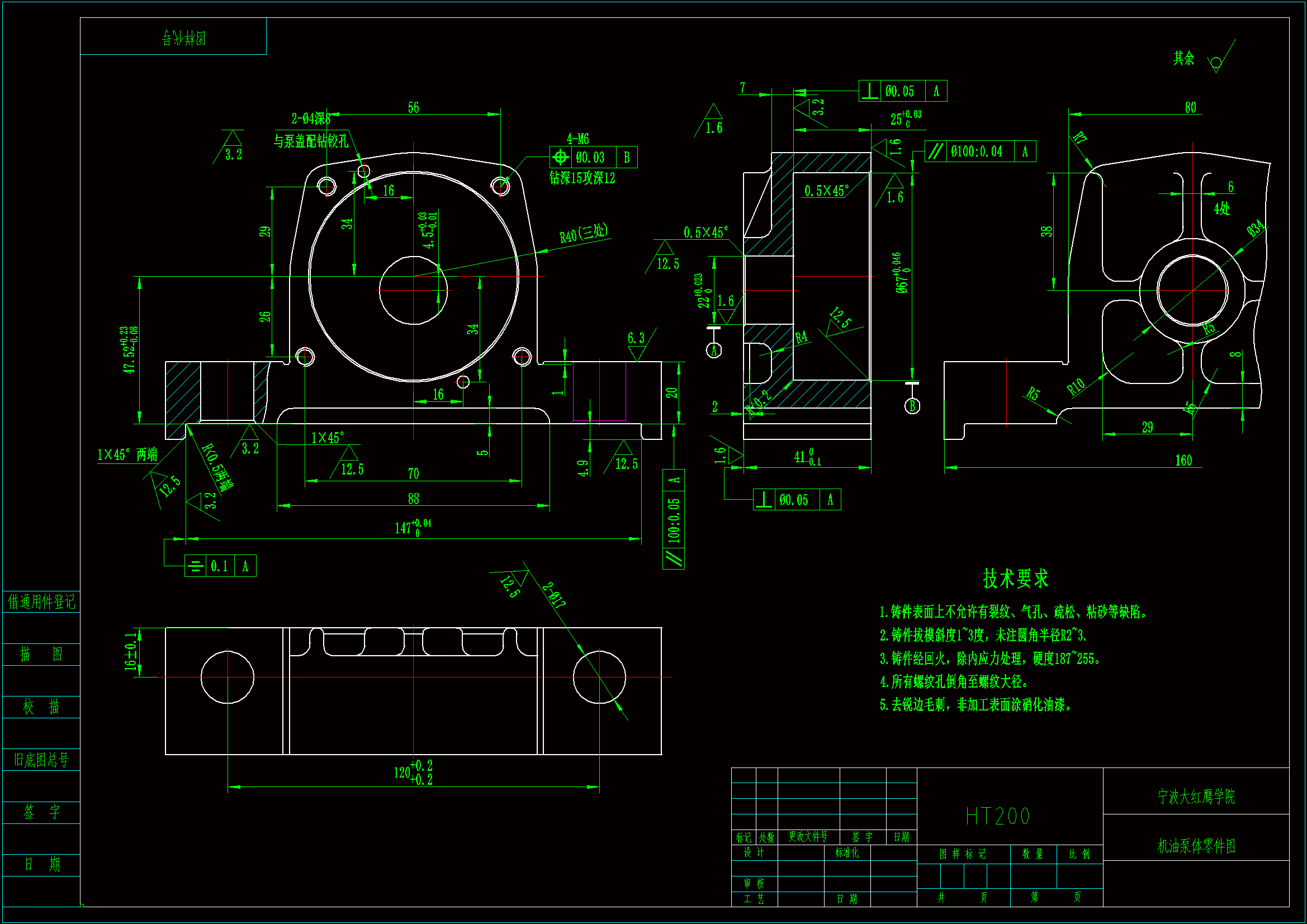Select the 技术要求 heading text
Viewport: 1307px width, 924px height.
click(x=1016, y=579)
